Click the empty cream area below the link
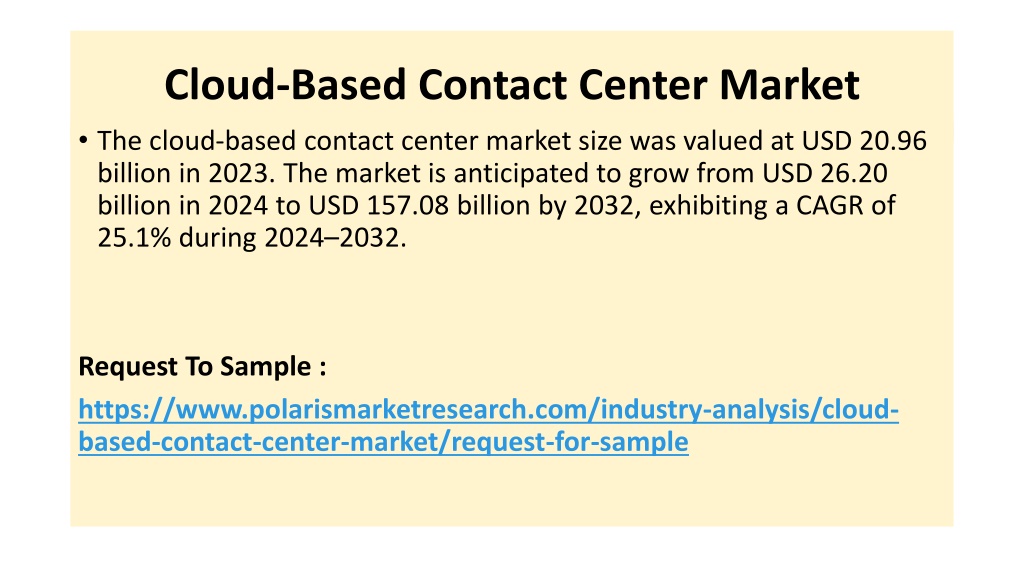 pos(512,491)
